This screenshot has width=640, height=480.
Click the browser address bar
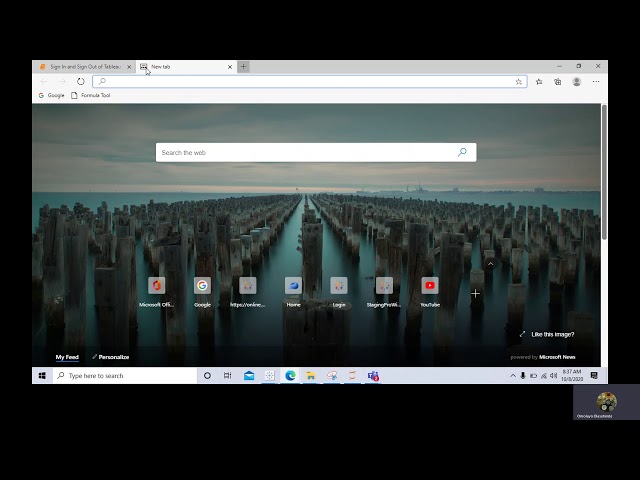tap(309, 82)
